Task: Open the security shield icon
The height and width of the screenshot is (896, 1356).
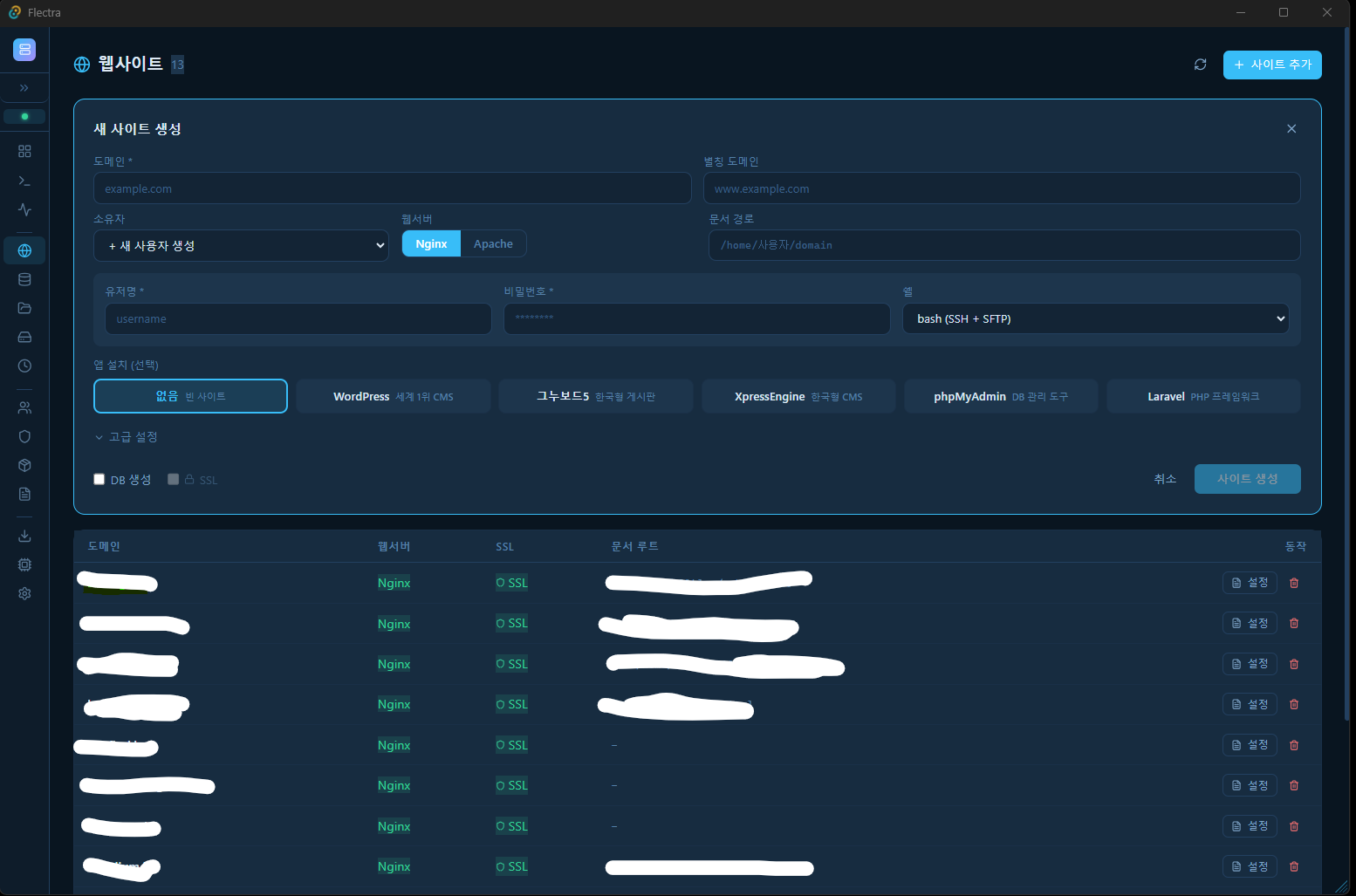Action: [24, 436]
